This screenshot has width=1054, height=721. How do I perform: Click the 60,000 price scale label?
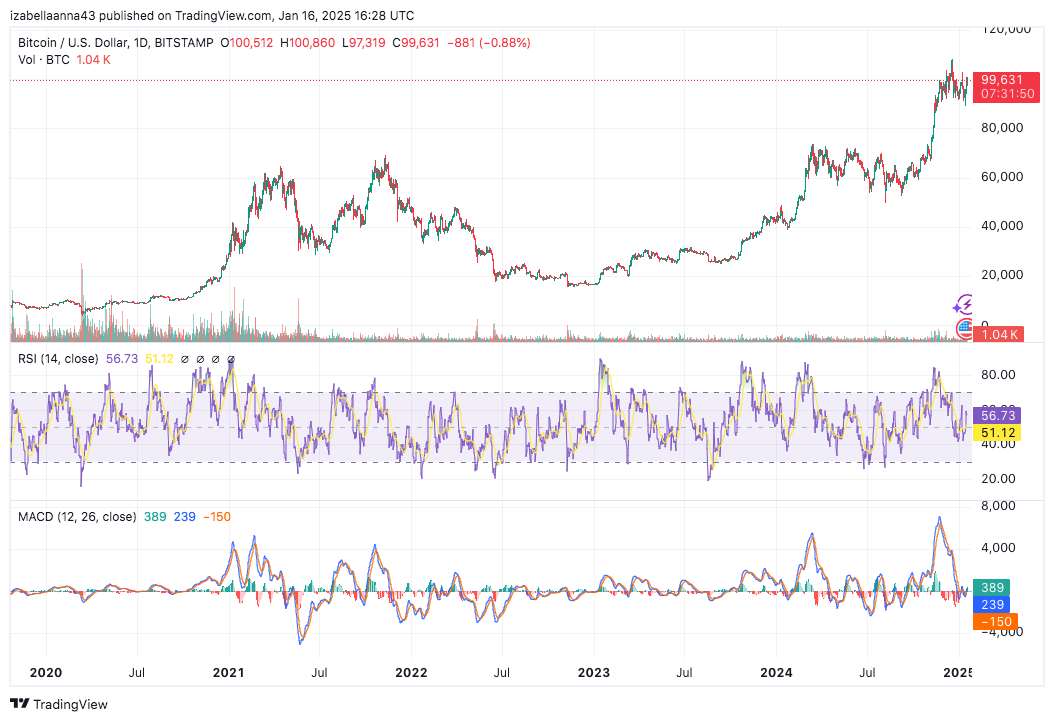tap(1002, 177)
